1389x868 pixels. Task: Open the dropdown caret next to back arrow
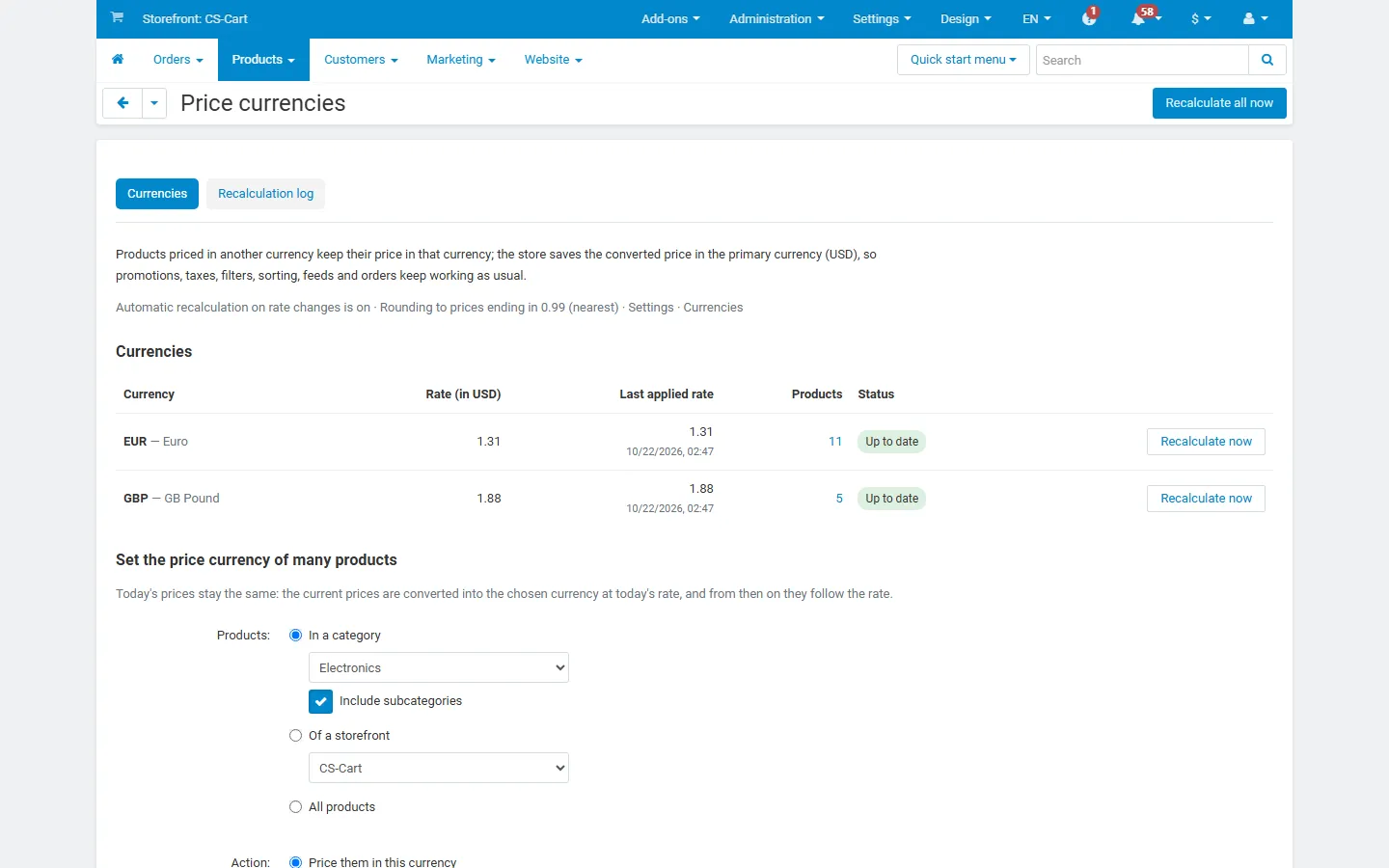click(154, 103)
